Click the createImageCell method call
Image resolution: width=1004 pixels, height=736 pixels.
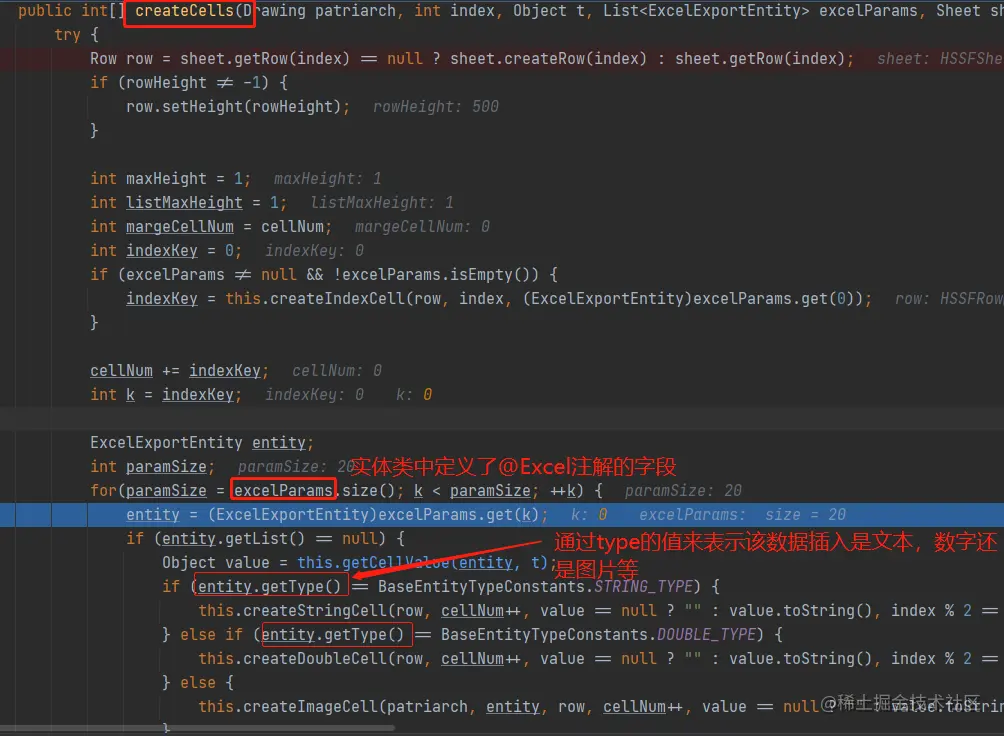312,707
